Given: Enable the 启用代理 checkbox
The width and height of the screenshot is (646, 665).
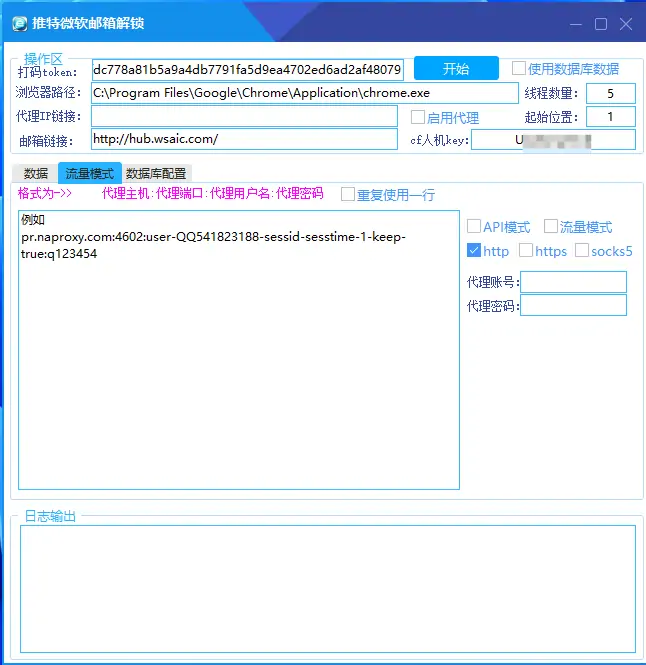Looking at the screenshot, I should tap(418, 117).
